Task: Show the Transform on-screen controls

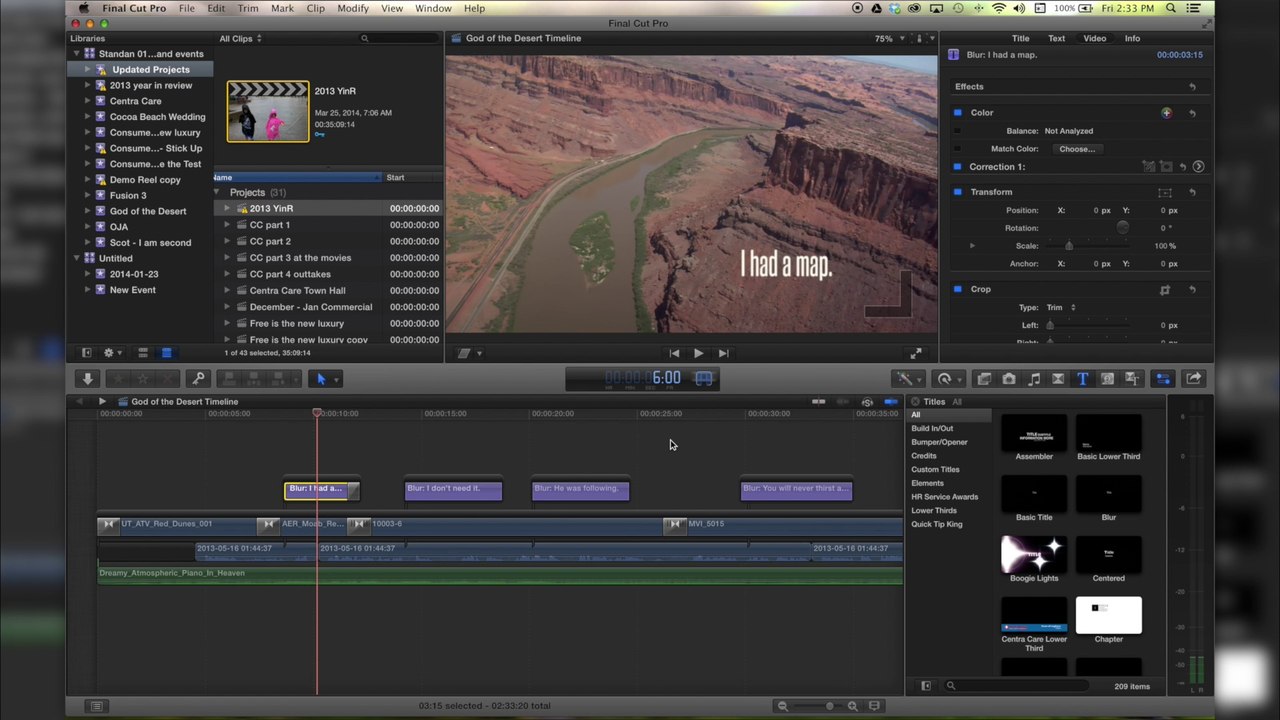Action: (1165, 192)
